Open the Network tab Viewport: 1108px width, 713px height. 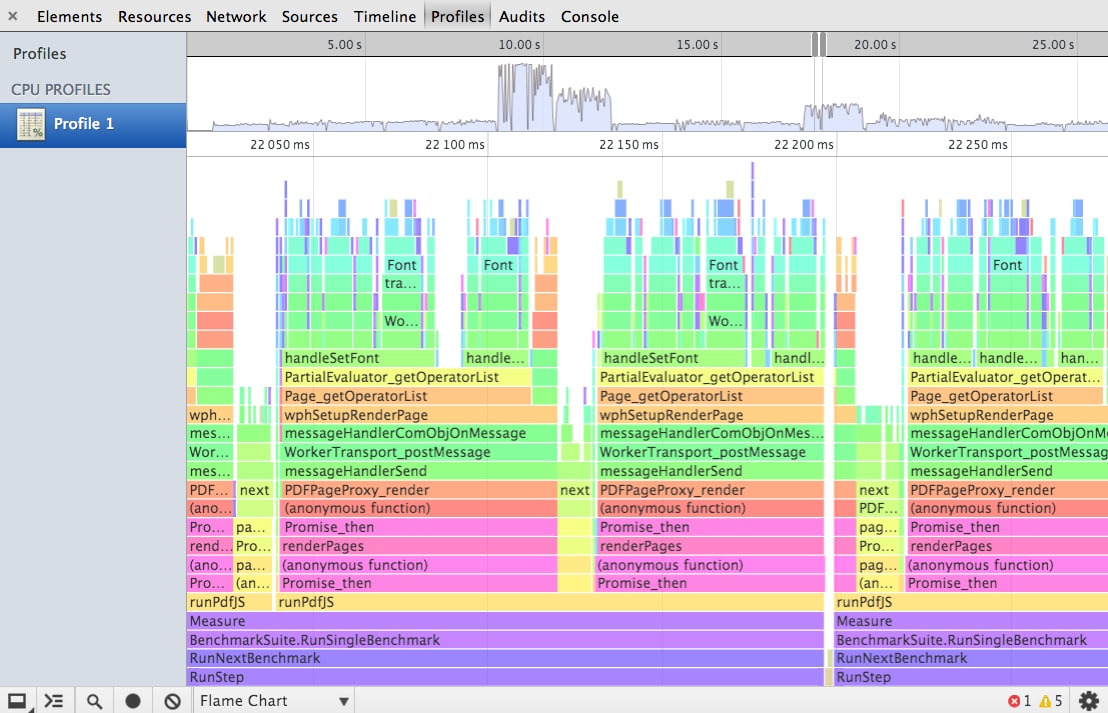click(x=236, y=16)
